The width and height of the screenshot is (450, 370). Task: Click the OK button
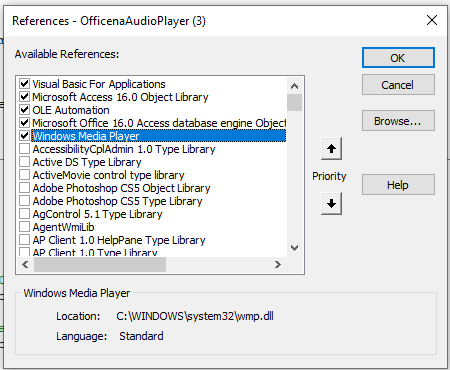pyautogui.click(x=398, y=58)
